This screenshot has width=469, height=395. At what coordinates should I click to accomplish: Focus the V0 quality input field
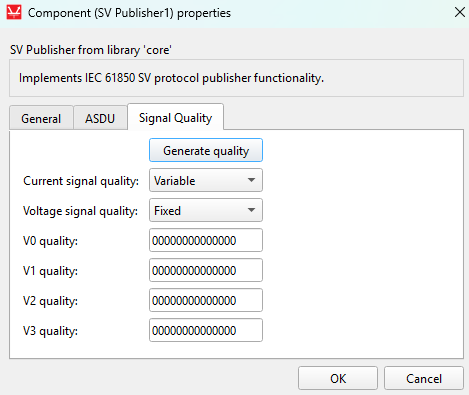tap(206, 240)
